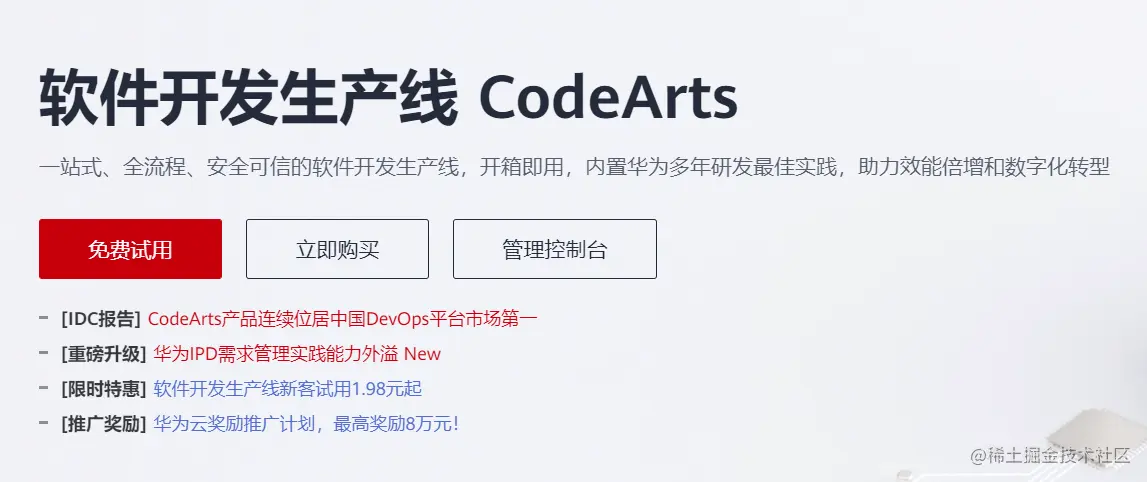Click dash bullet before 推广奖励

click(x=44, y=421)
